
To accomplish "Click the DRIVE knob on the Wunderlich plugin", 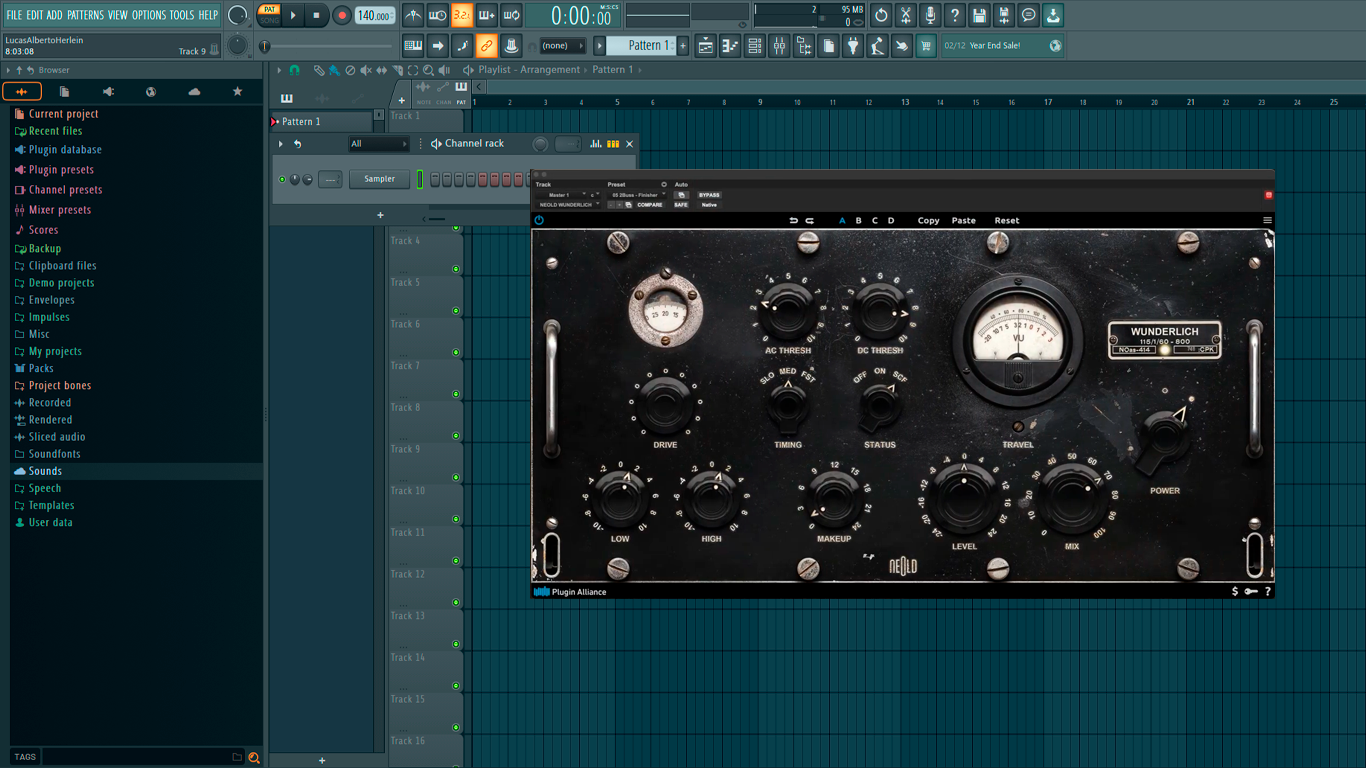I will 665,405.
